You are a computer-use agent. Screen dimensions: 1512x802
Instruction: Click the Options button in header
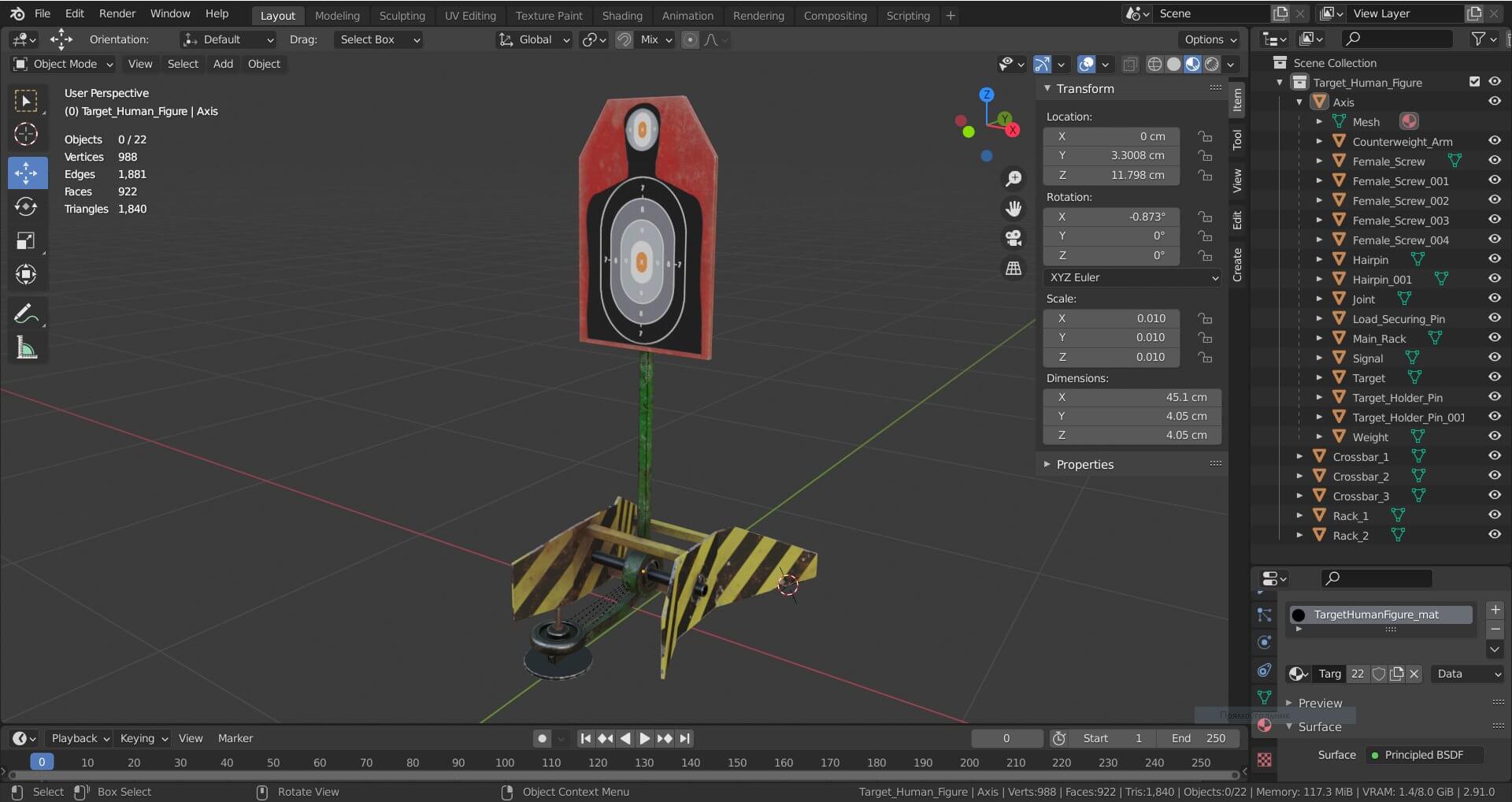pyautogui.click(x=1210, y=39)
